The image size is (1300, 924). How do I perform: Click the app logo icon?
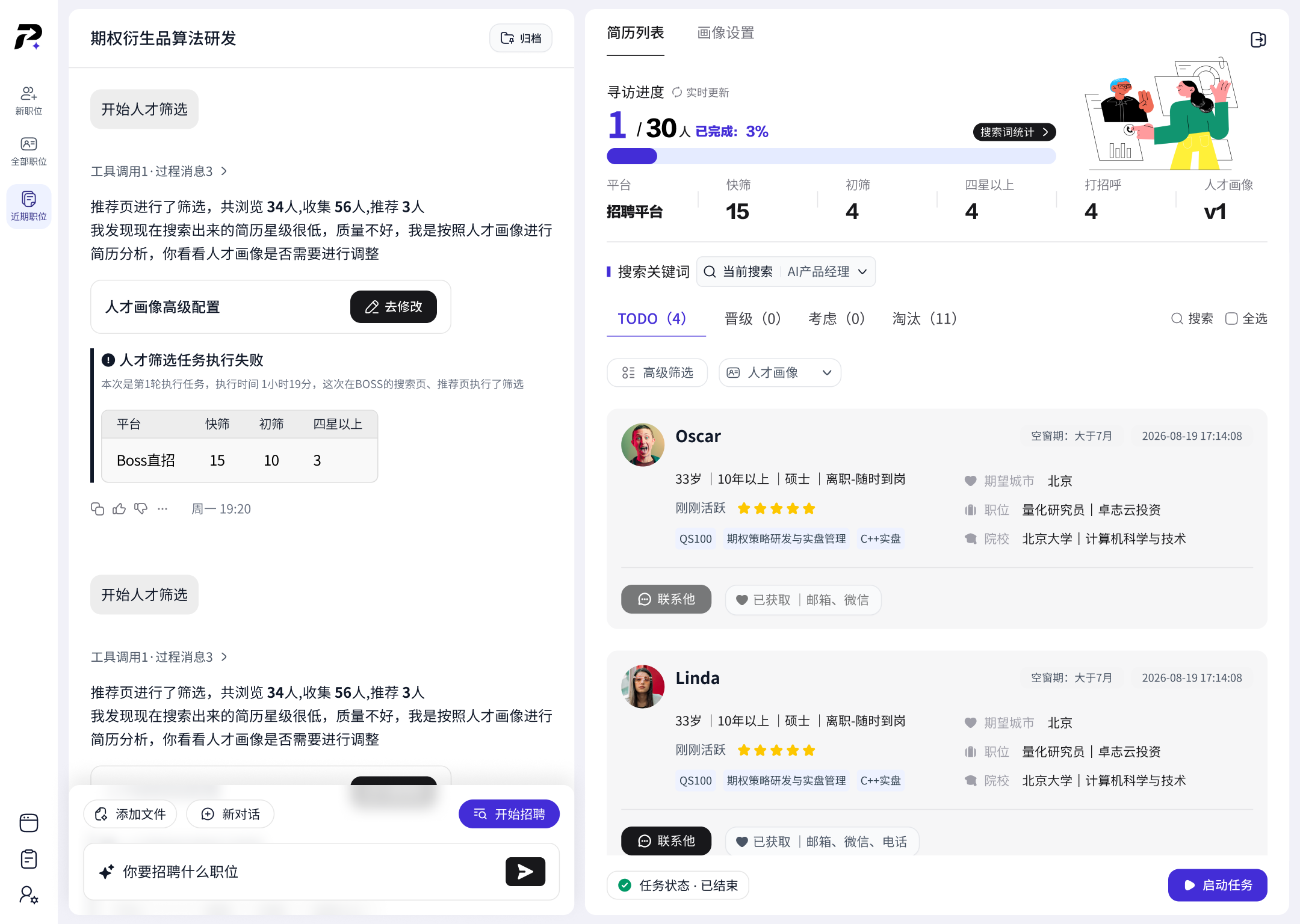point(28,37)
